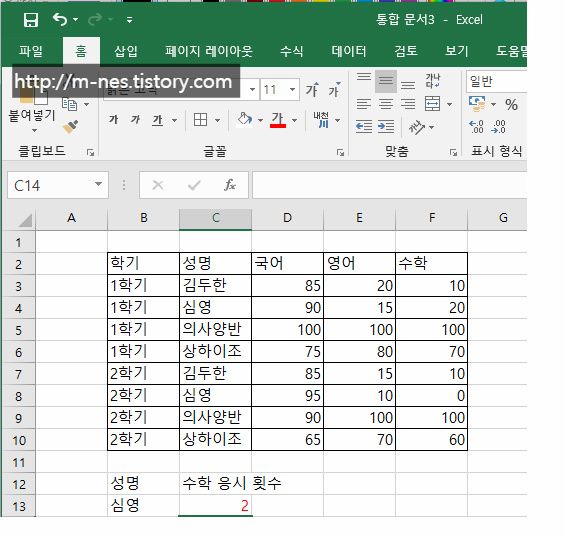The image size is (565, 536).
Task: Click the phonetic guide 내천 icon
Action: pyautogui.click(x=321, y=120)
